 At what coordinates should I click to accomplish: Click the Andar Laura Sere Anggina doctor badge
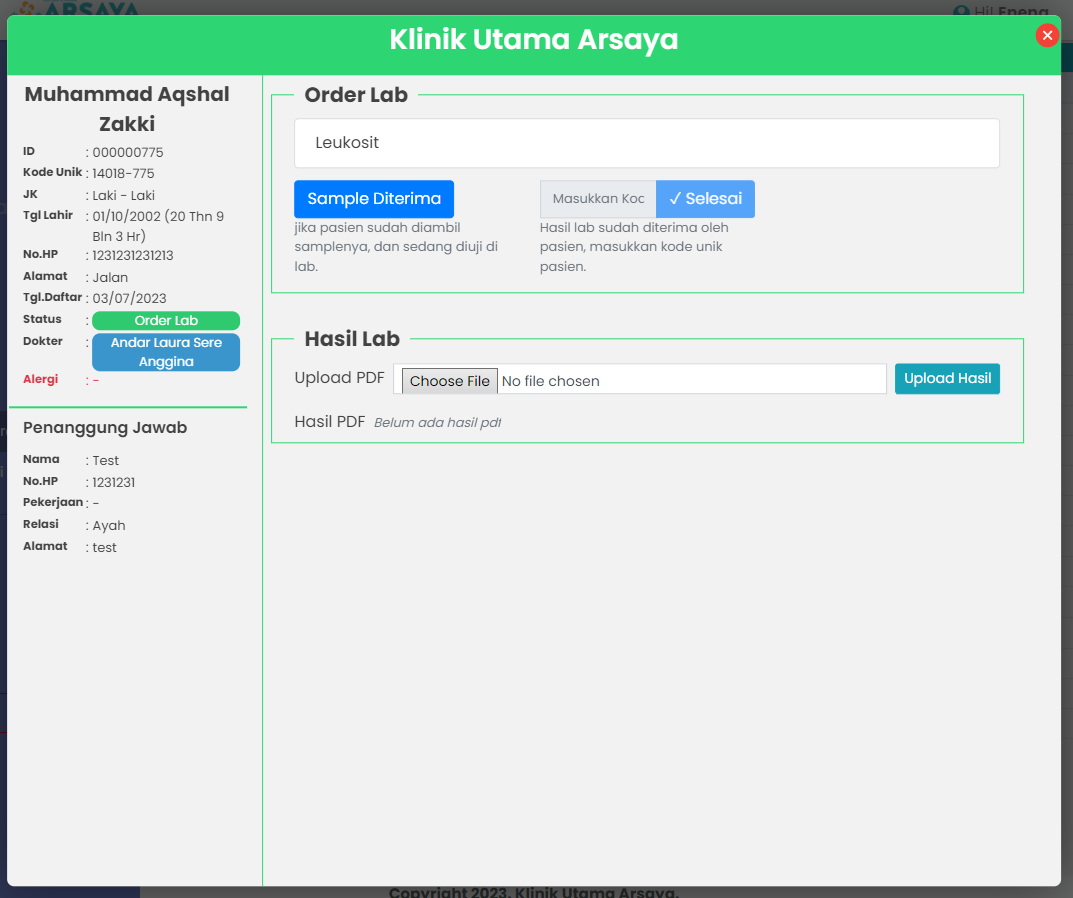(166, 352)
